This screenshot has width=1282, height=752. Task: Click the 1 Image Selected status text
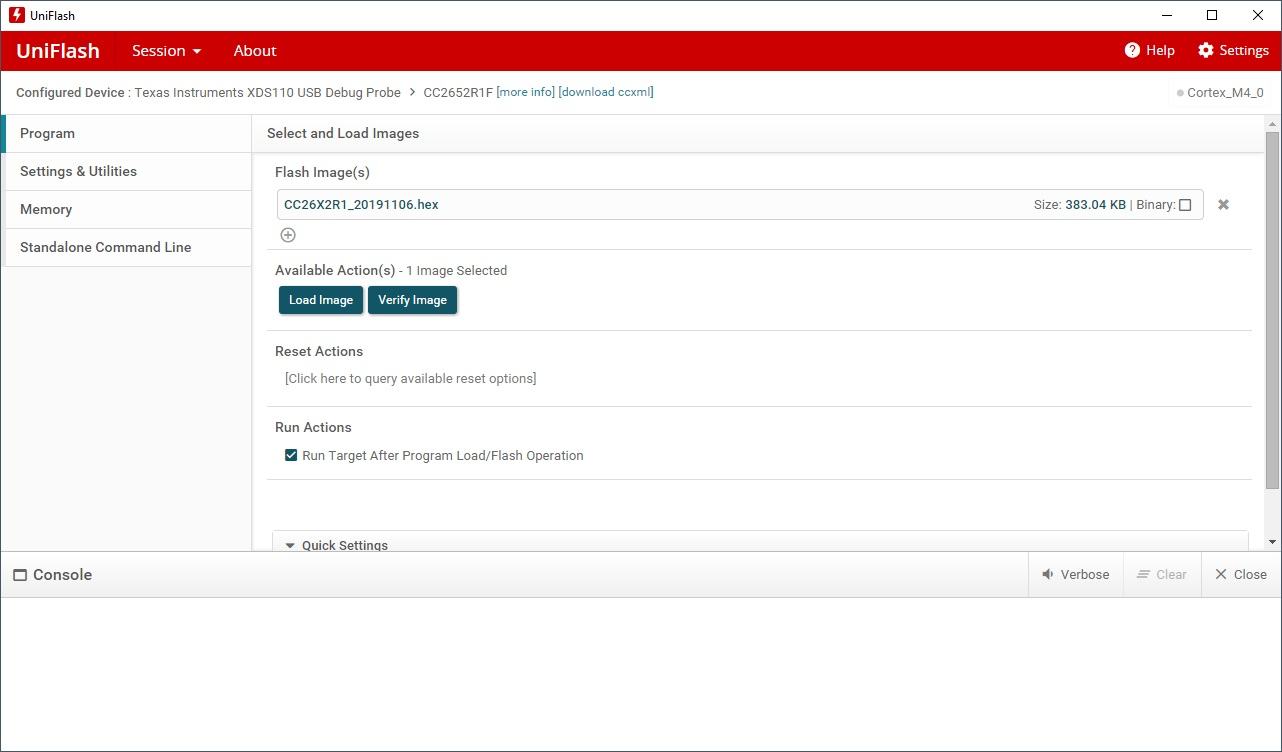(456, 271)
